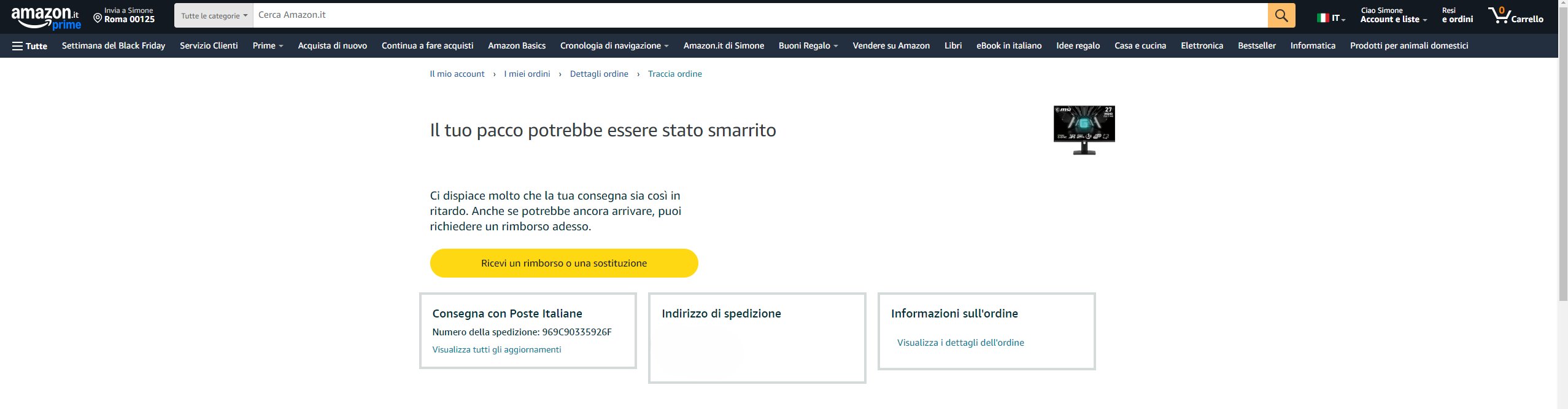Open Prodotti per animali domestici
Image resolution: width=1568 pixels, height=409 pixels.
click(1409, 45)
